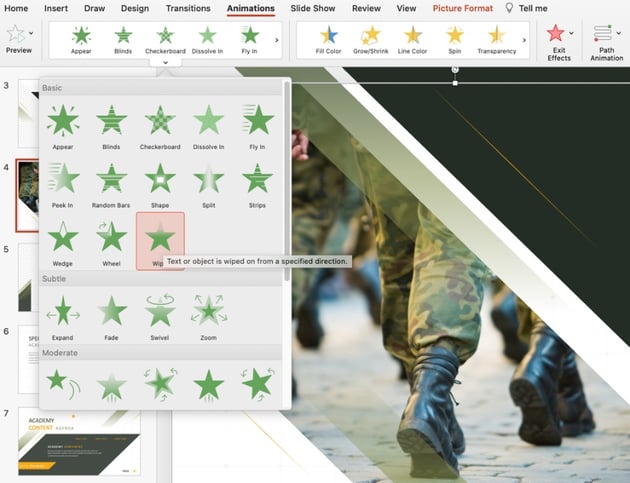Viewport: 630px width, 483px height.
Task: Apply the Zoom subtle effect
Action: [x=209, y=314]
